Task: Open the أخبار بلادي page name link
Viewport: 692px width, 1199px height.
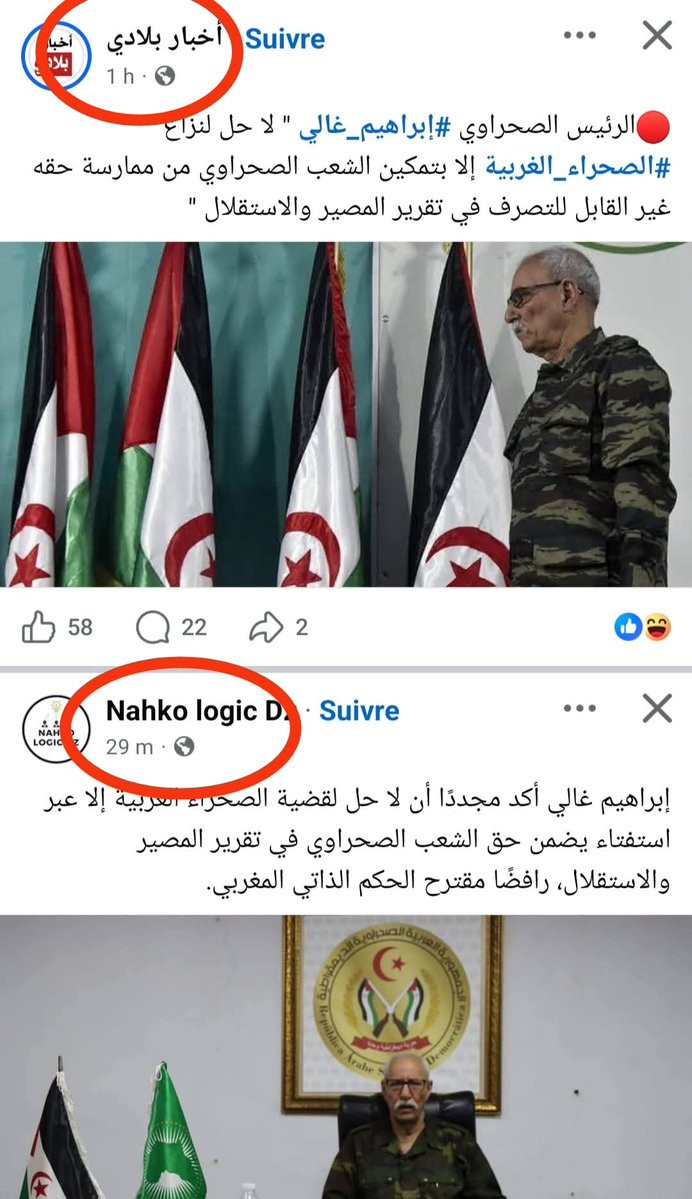Action: pyautogui.click(x=164, y=38)
